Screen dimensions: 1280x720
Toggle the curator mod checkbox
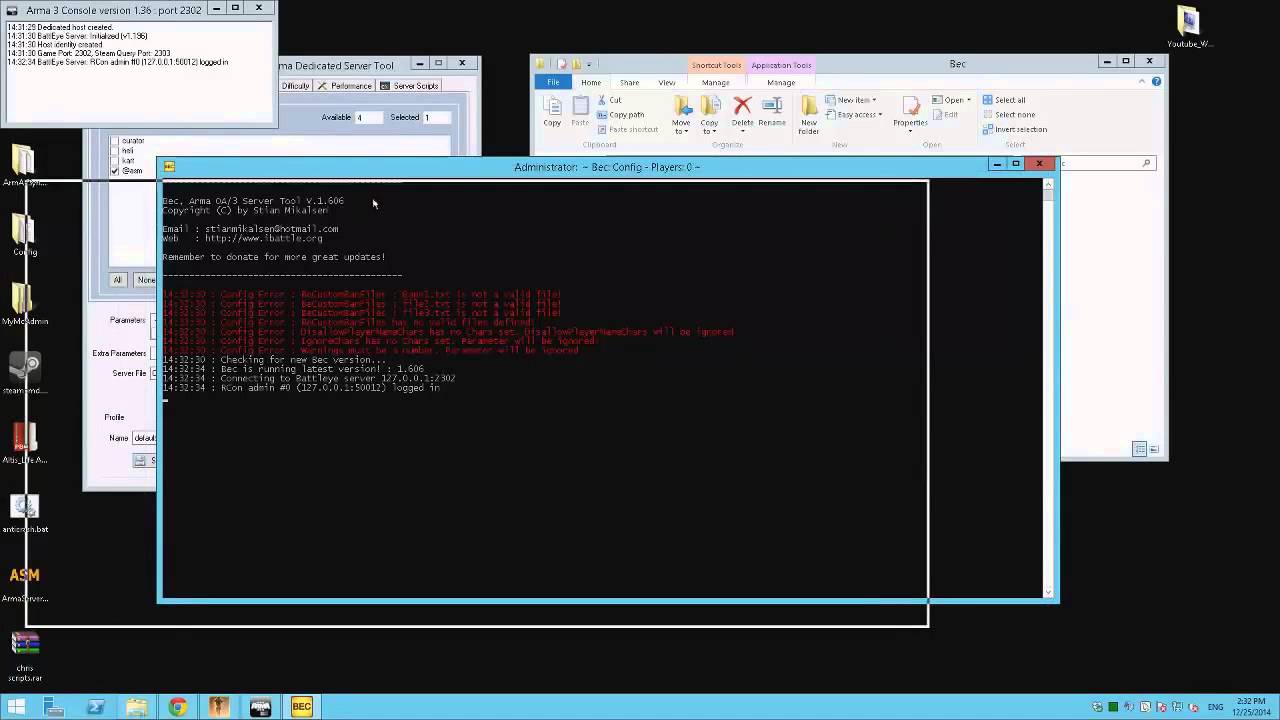115,141
